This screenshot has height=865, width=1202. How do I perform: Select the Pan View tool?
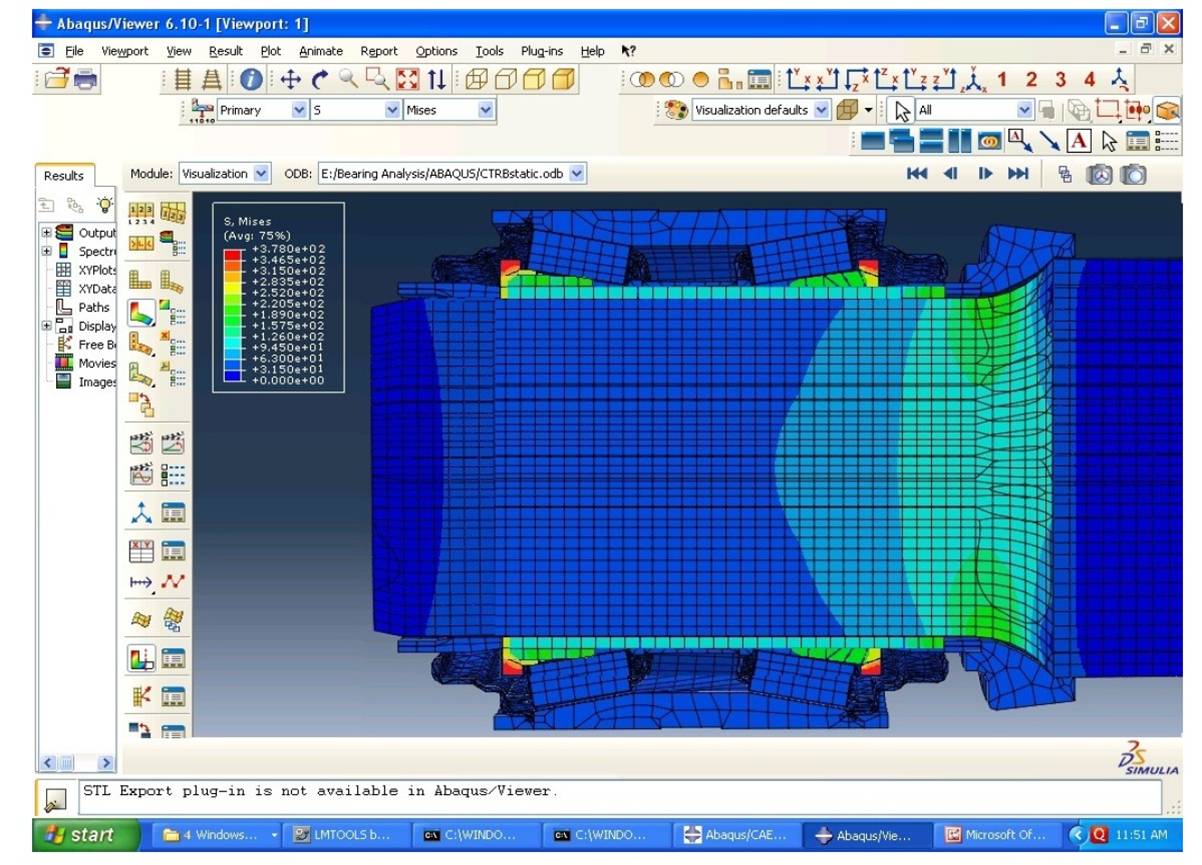pyautogui.click(x=291, y=79)
